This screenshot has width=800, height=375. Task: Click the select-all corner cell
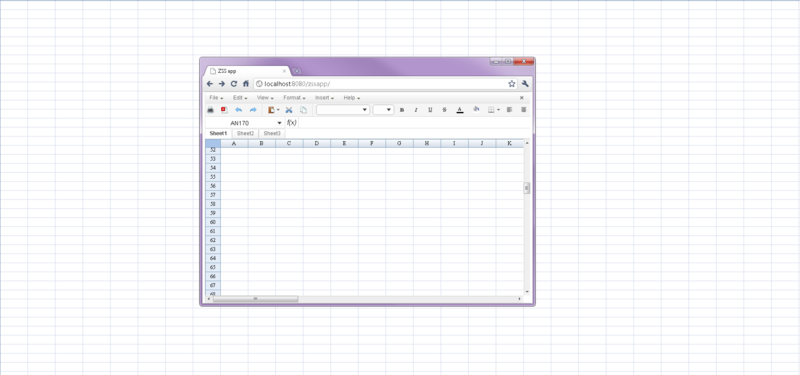click(213, 143)
